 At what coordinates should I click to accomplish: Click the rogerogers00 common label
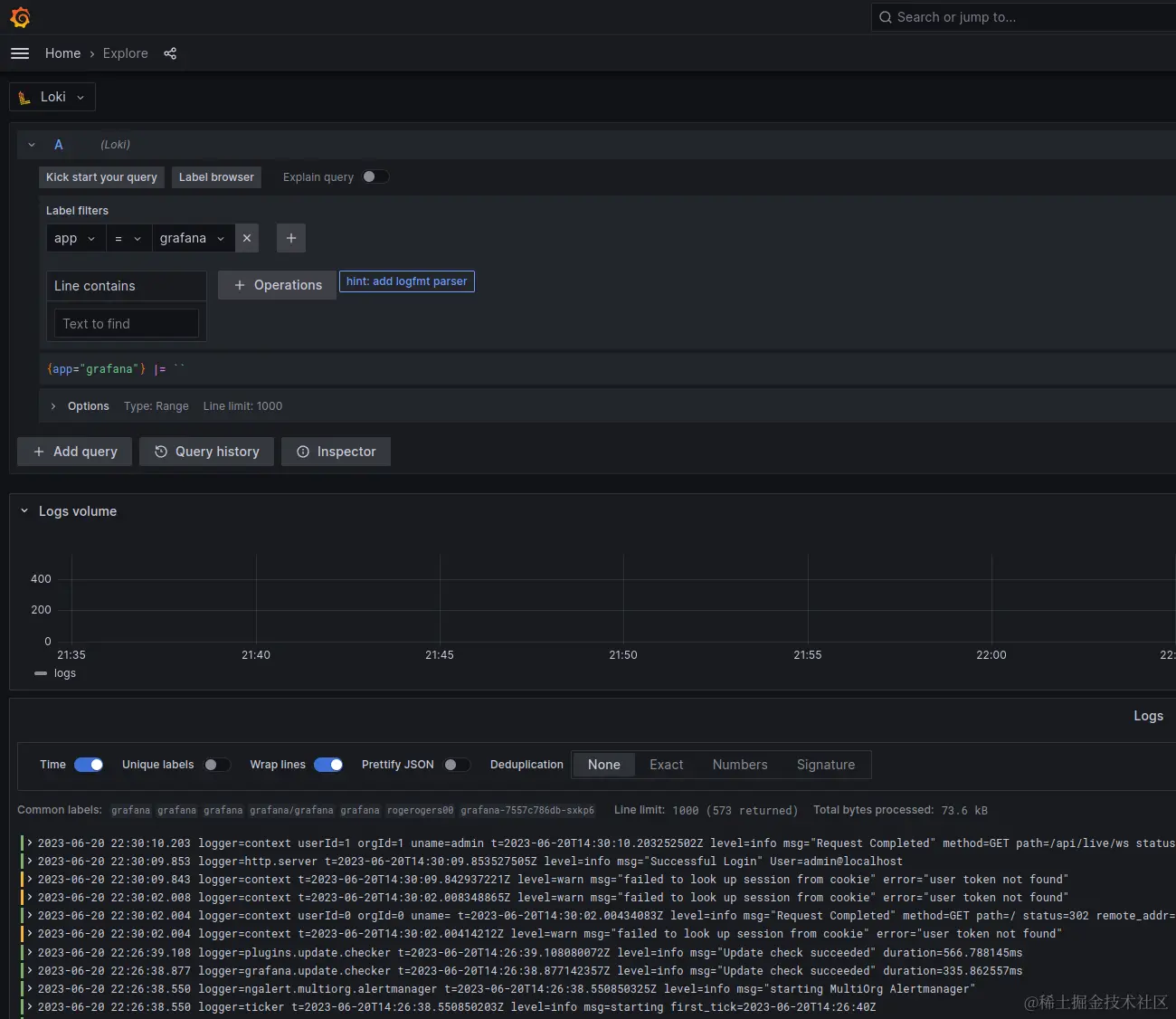[x=421, y=811]
